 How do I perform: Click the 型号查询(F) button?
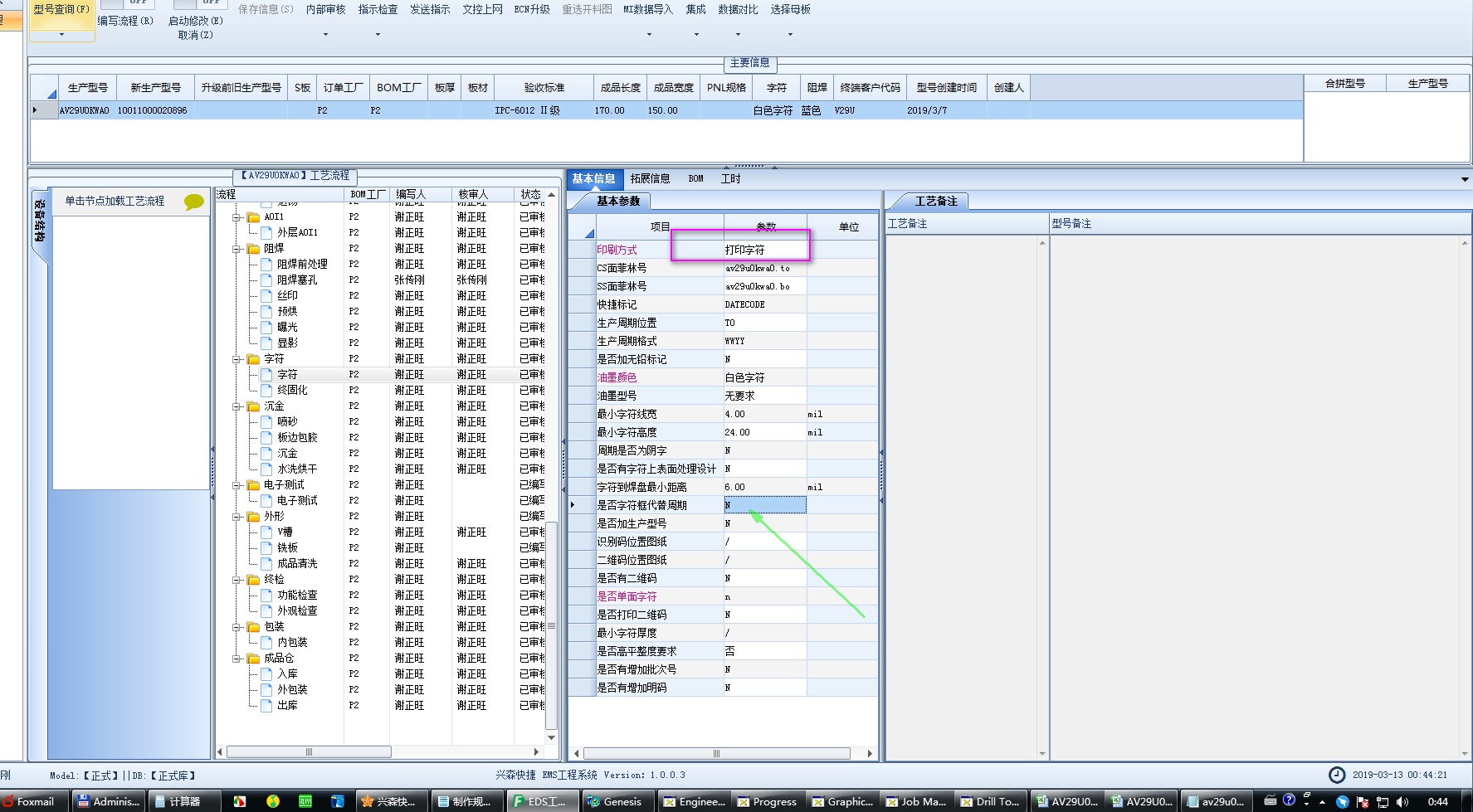(61, 9)
